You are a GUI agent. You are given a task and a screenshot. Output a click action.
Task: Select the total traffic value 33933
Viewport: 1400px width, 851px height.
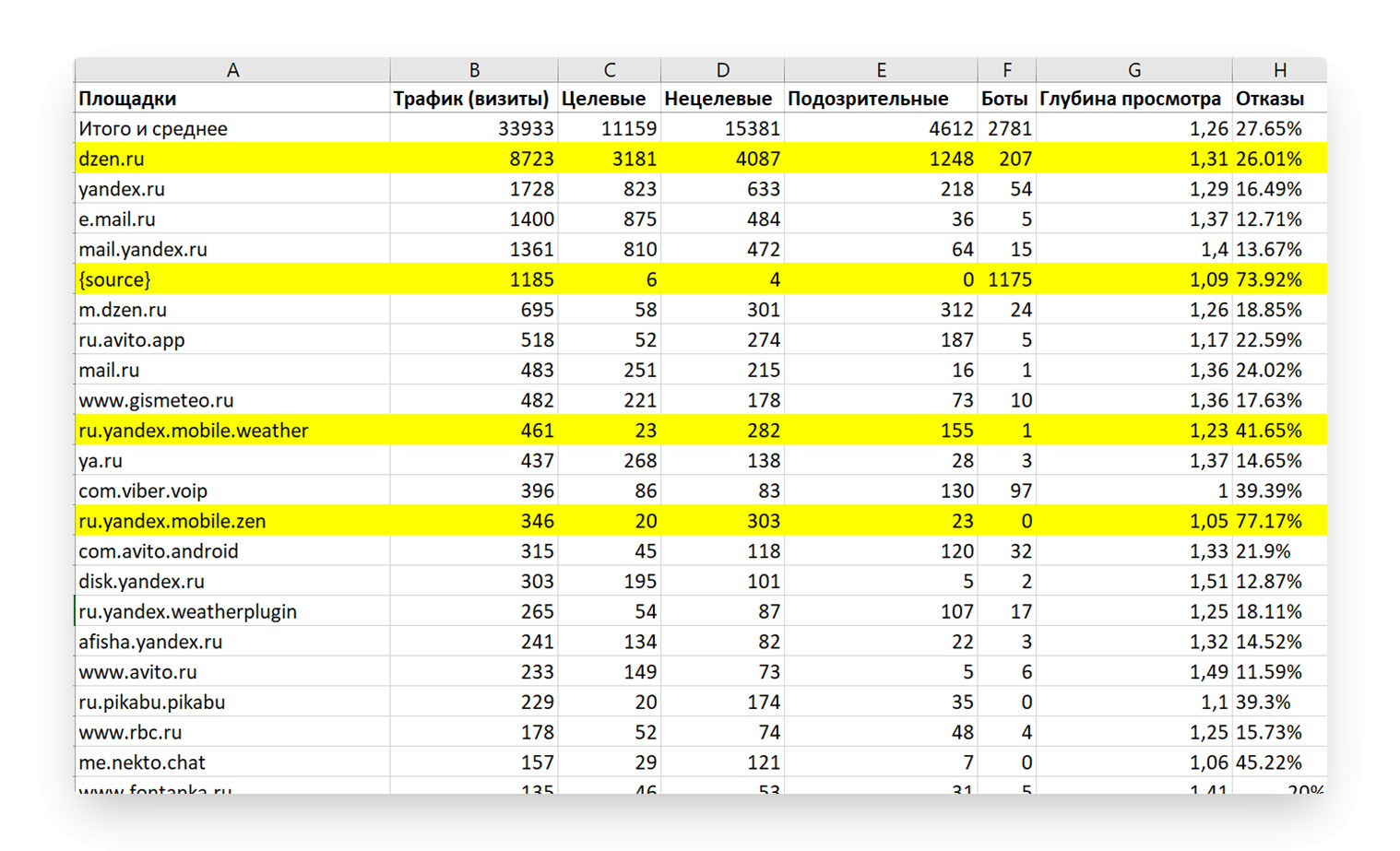[x=474, y=128]
